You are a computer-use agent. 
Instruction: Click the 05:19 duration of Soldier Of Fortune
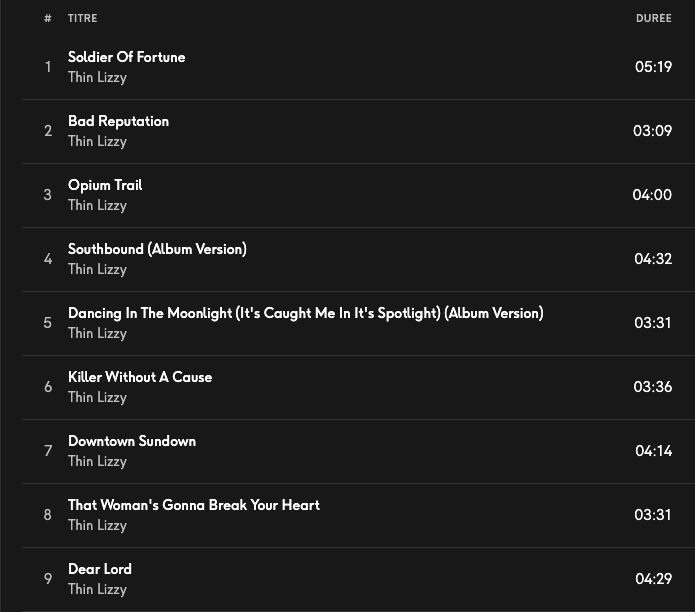click(653, 67)
